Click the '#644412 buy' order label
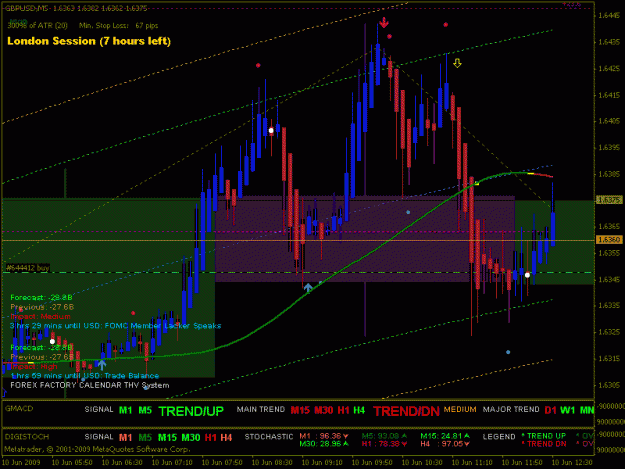625x469 pixels. (27, 268)
